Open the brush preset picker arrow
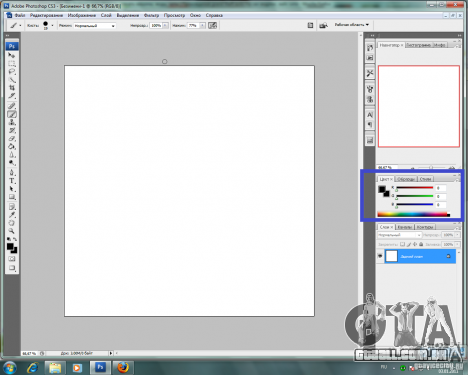The width and height of the screenshot is (468, 375). (52, 25)
